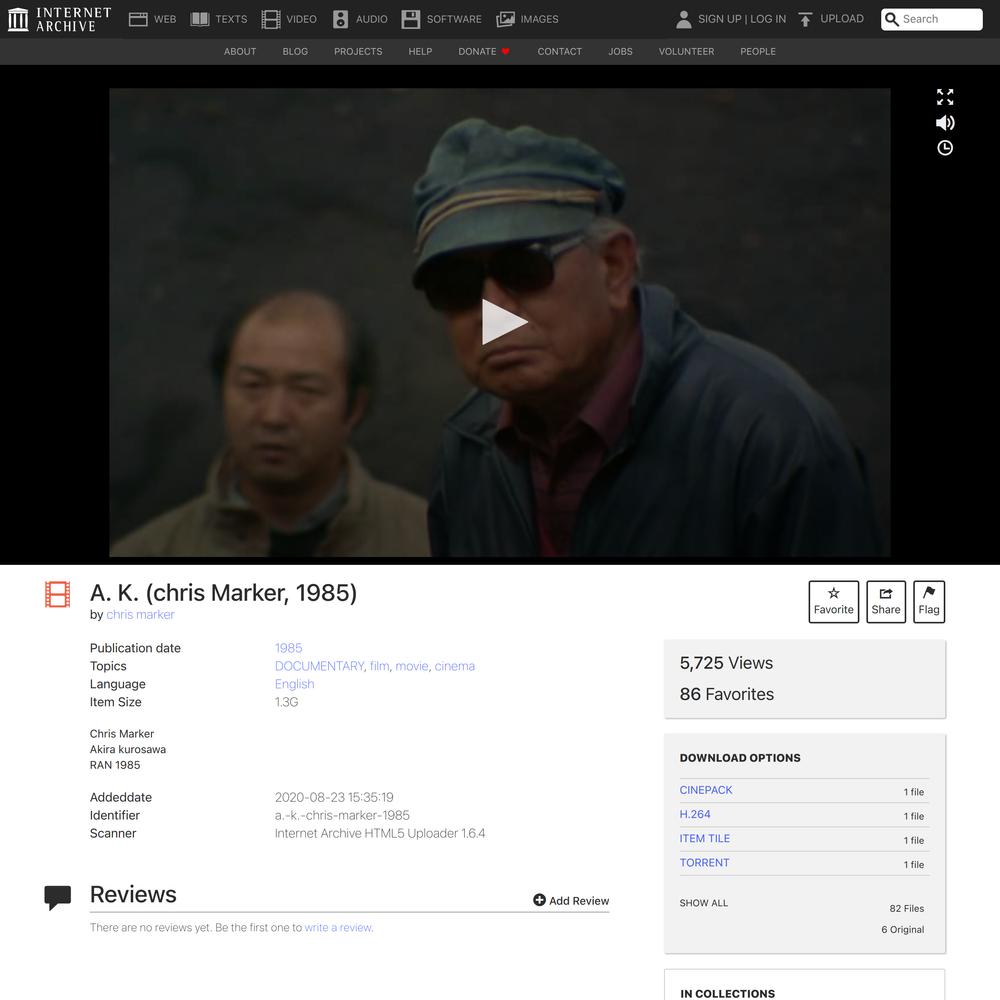The image size is (1000, 1000).
Task: Click the Software label in navigation
Action: pos(454,19)
